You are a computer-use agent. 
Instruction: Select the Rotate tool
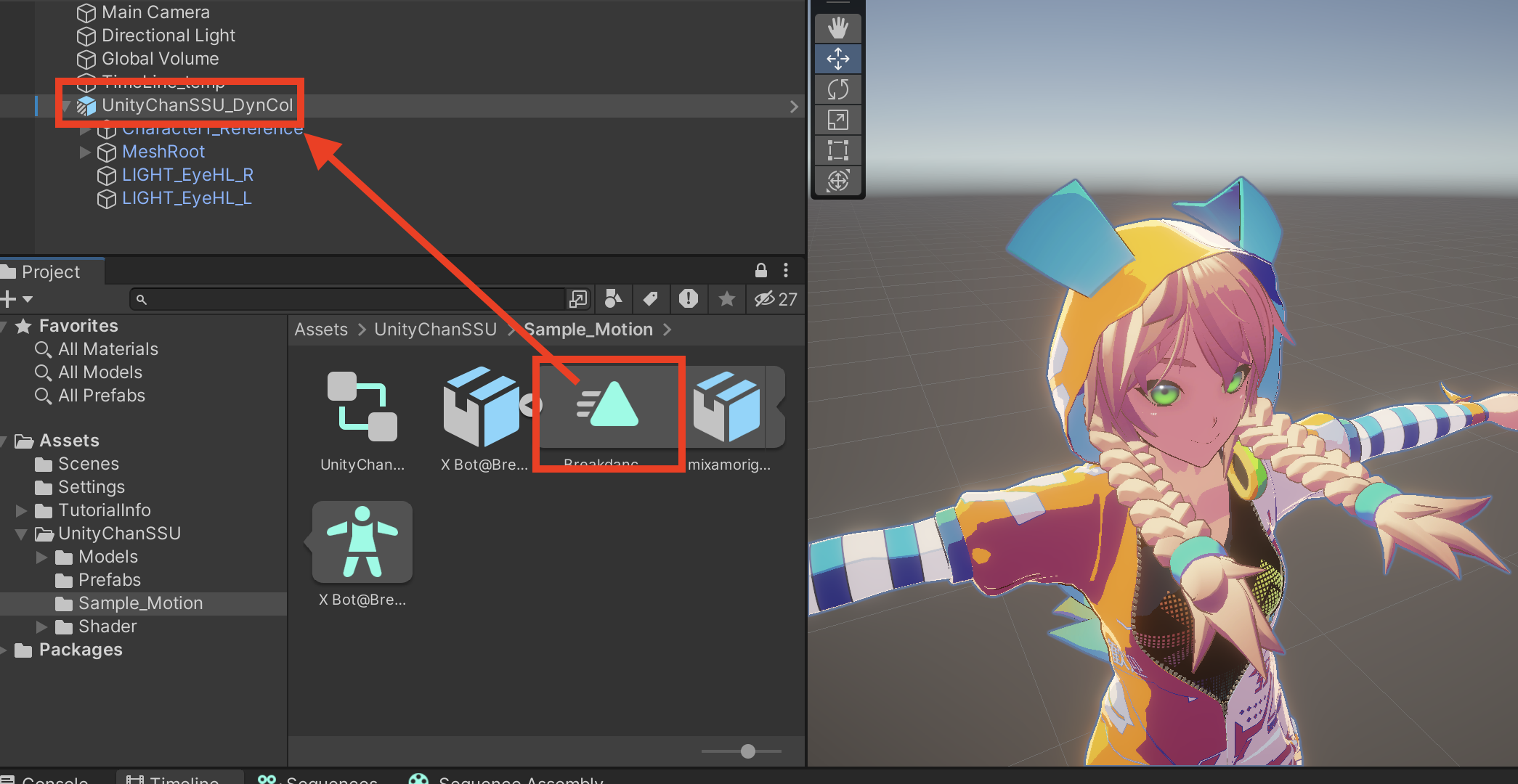tap(837, 89)
